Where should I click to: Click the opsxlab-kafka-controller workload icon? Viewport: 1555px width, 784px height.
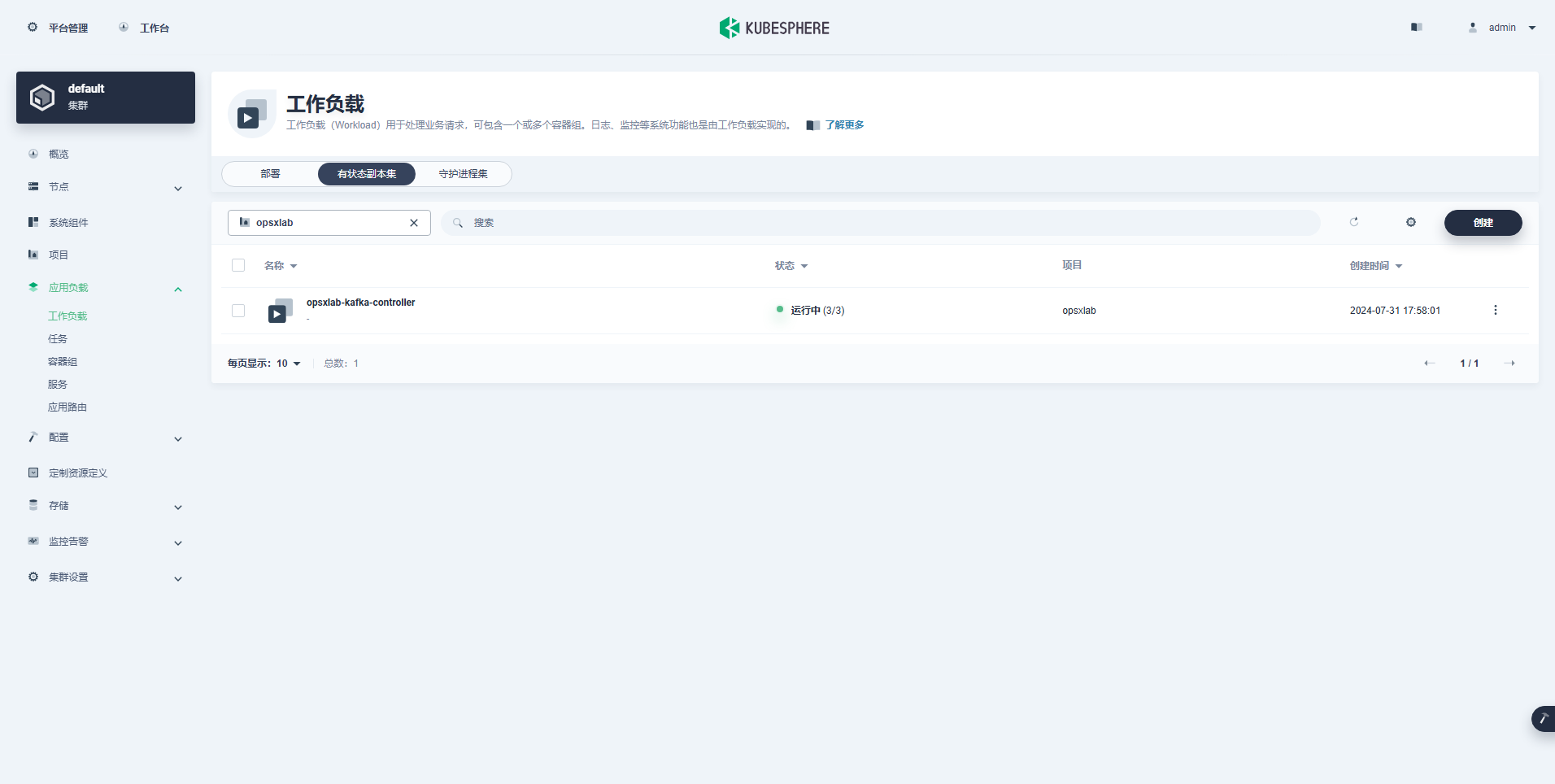click(x=281, y=311)
